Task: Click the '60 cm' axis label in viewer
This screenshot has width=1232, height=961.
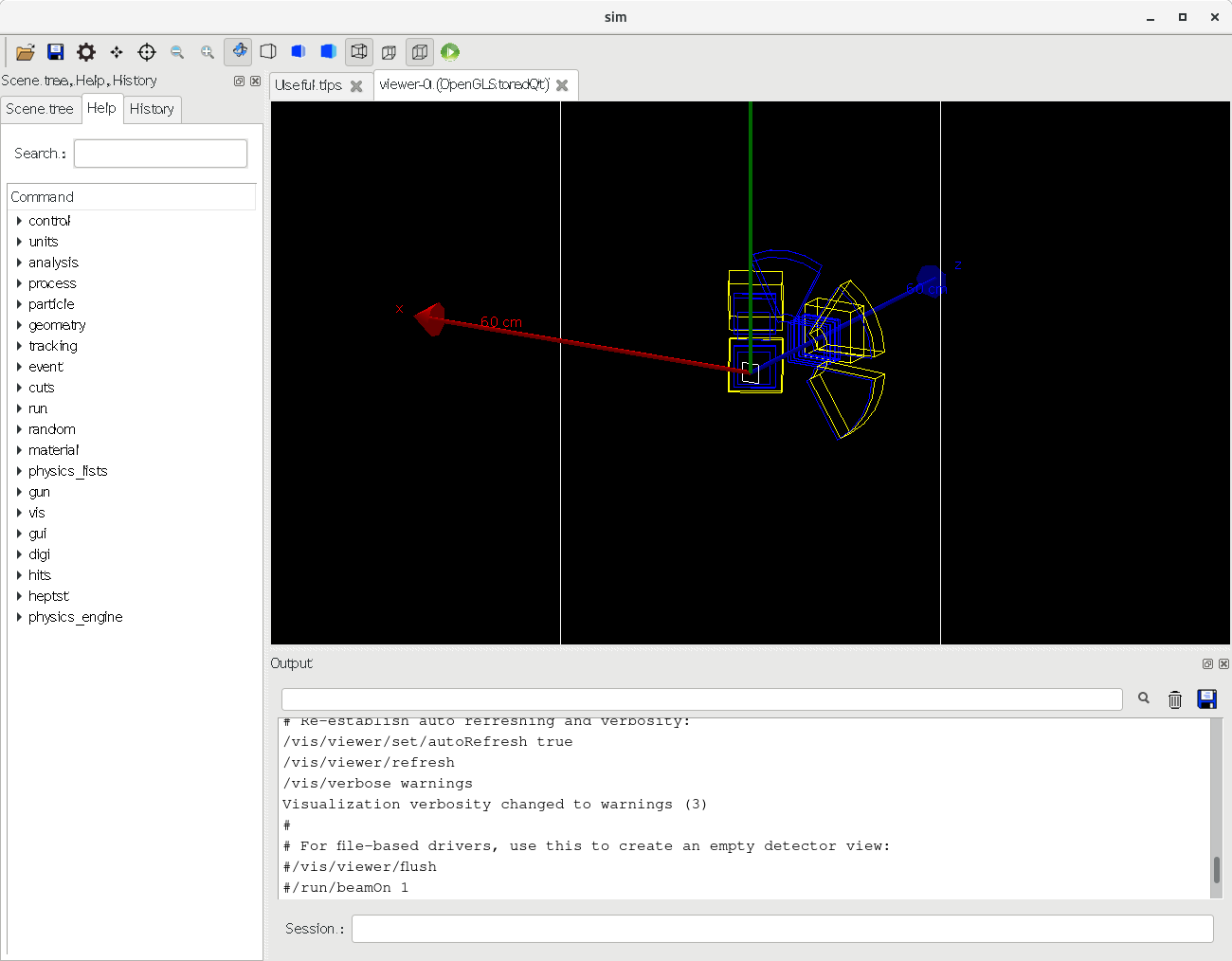Action: 501,322
